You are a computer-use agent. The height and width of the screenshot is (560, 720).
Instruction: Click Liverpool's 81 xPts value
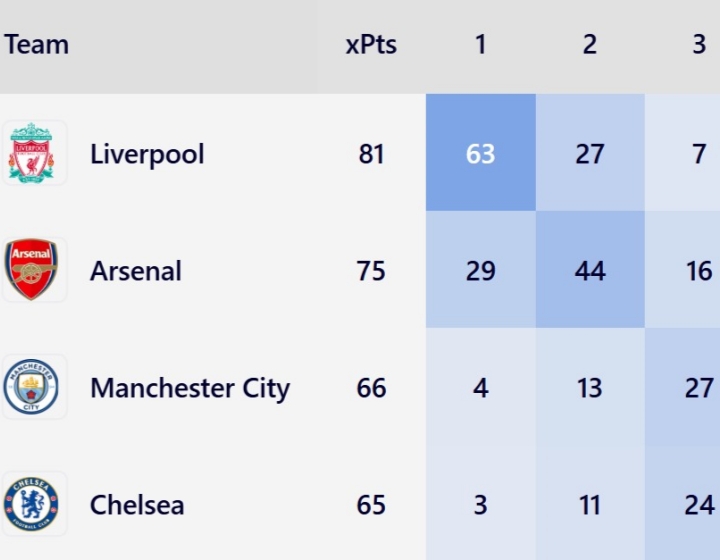click(x=371, y=154)
